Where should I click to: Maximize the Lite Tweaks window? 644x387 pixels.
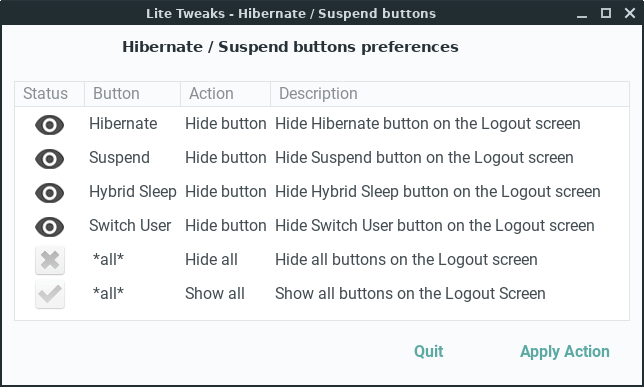tap(606, 13)
